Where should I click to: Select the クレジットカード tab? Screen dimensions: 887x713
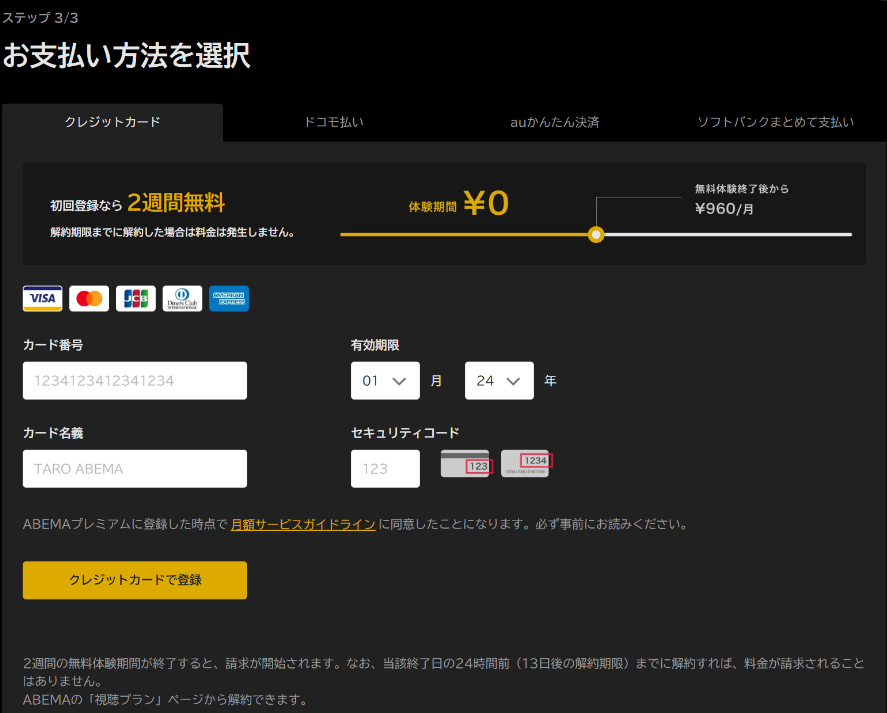click(x=112, y=122)
